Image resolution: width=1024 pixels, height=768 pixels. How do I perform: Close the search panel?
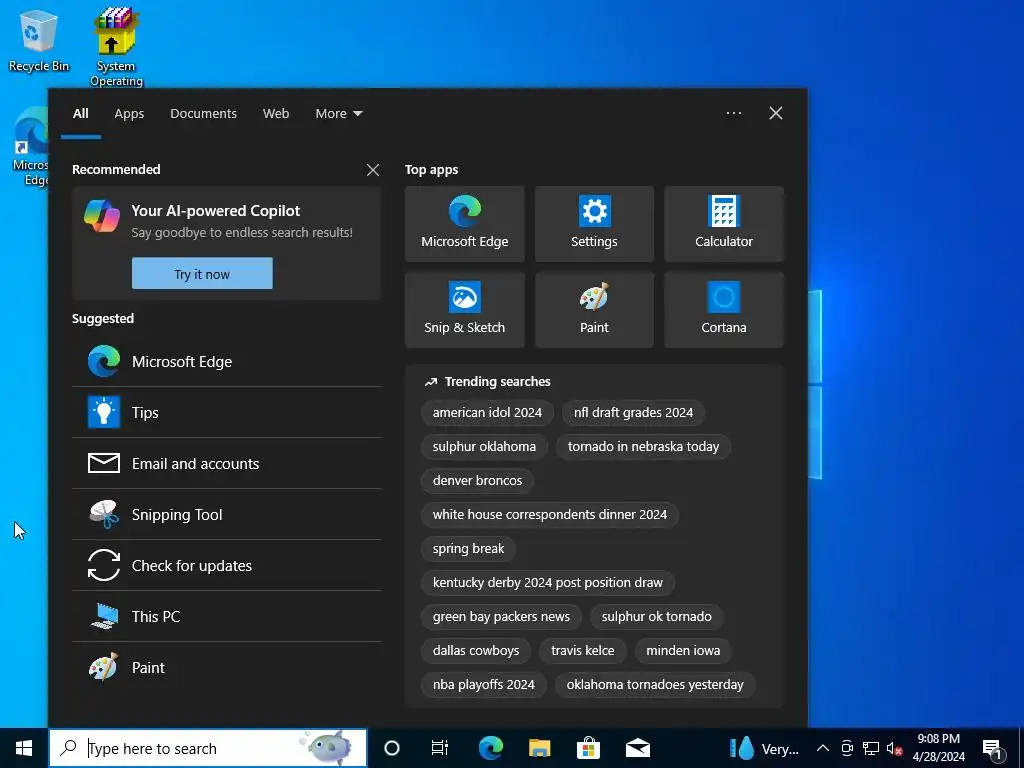point(776,113)
